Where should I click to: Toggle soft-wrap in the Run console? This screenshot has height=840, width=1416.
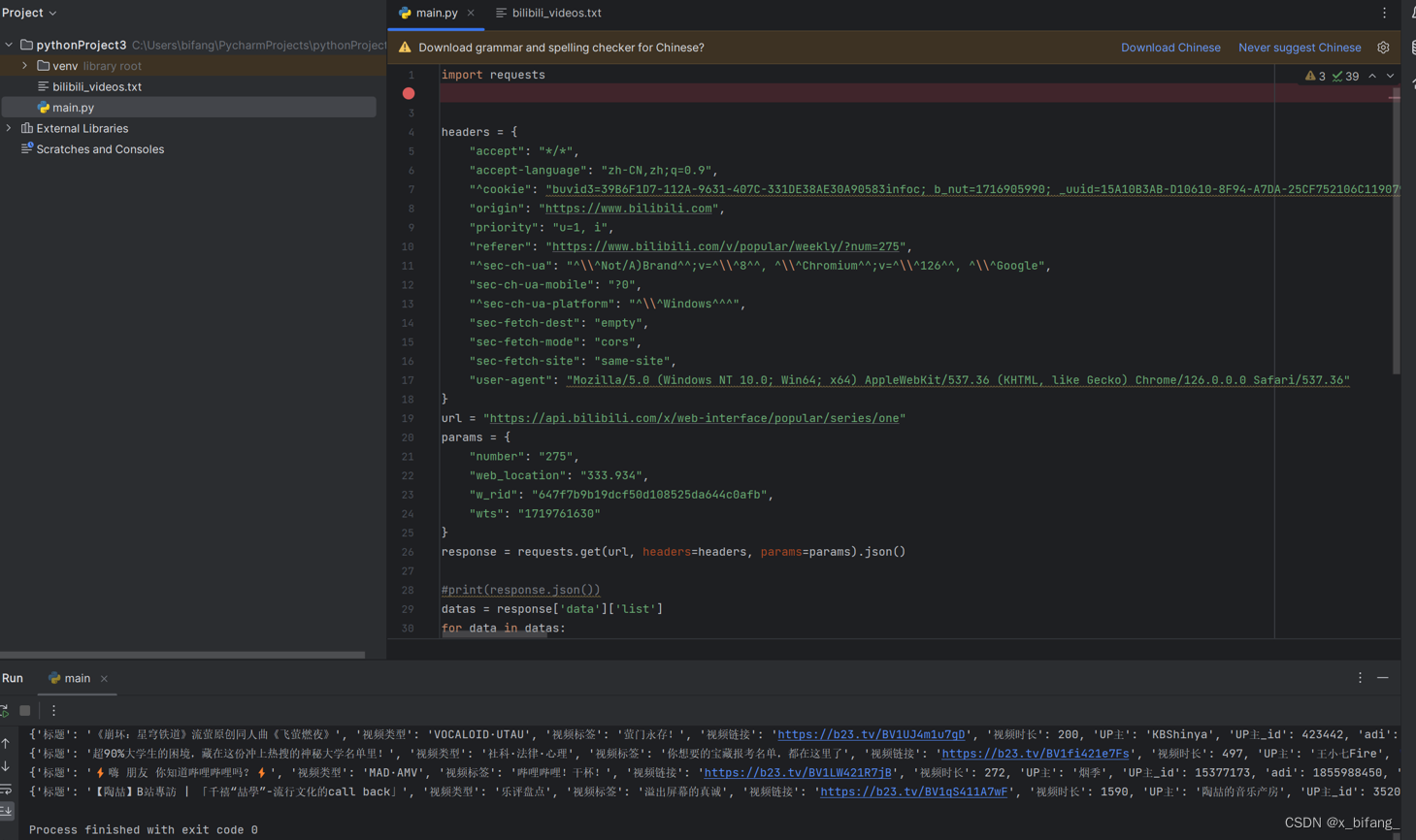pos(6,789)
